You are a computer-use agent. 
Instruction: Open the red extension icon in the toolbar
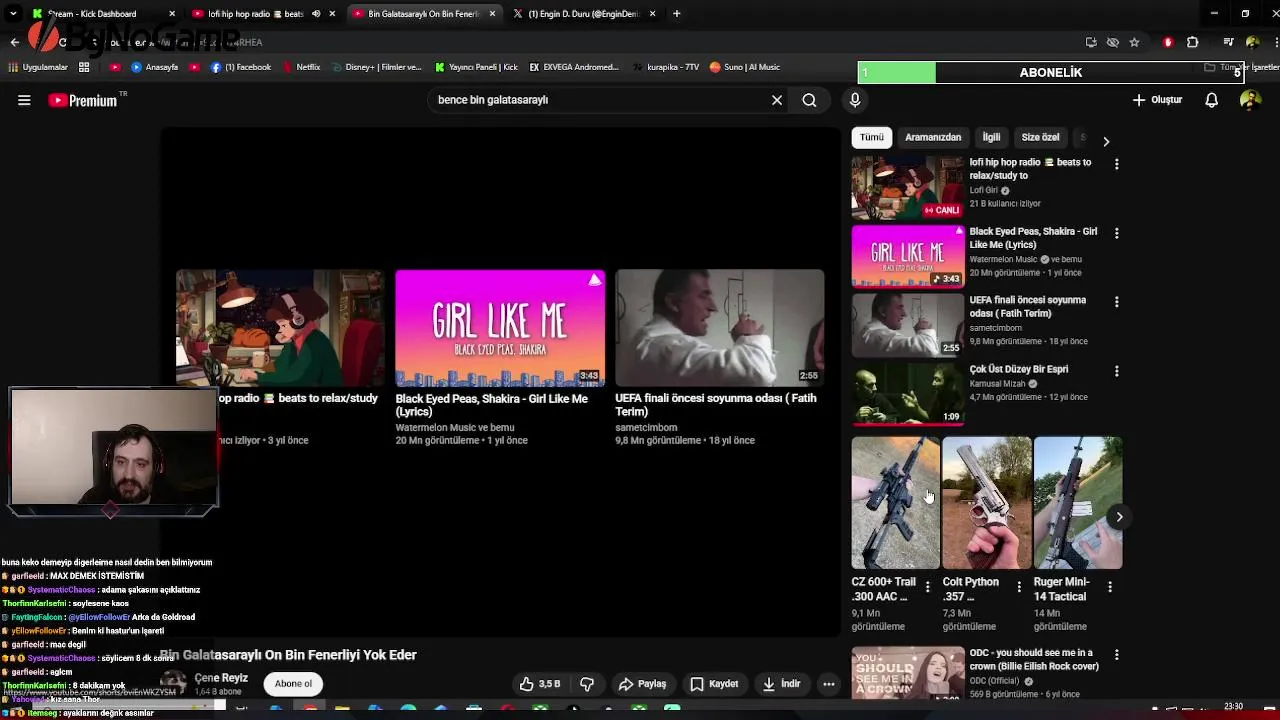(1168, 42)
